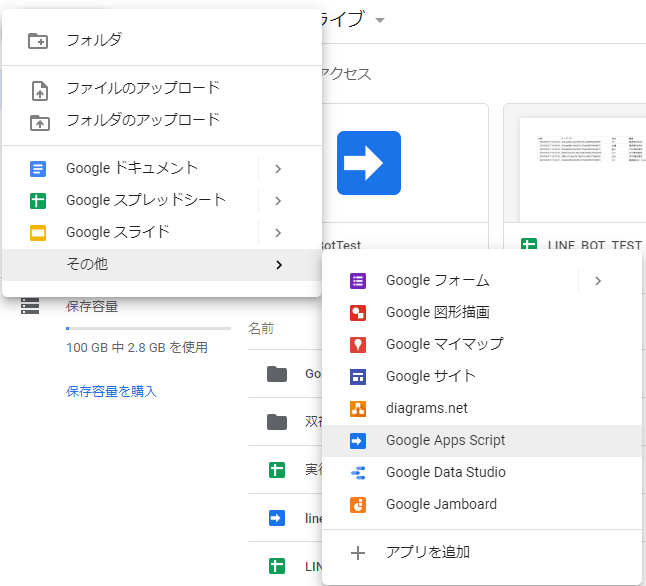Click the Sheets icon beside 実 row
This screenshot has height=586, width=646.
click(277, 470)
